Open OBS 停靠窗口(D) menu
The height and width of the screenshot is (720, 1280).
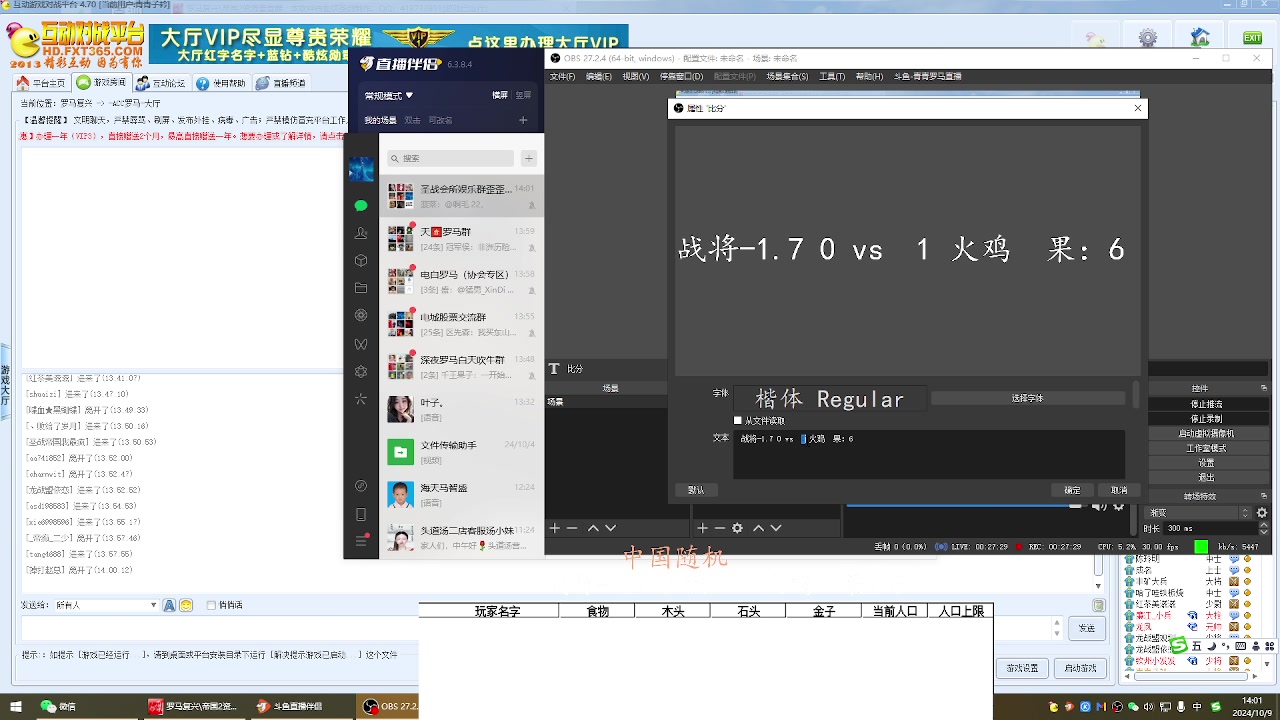tap(681, 76)
